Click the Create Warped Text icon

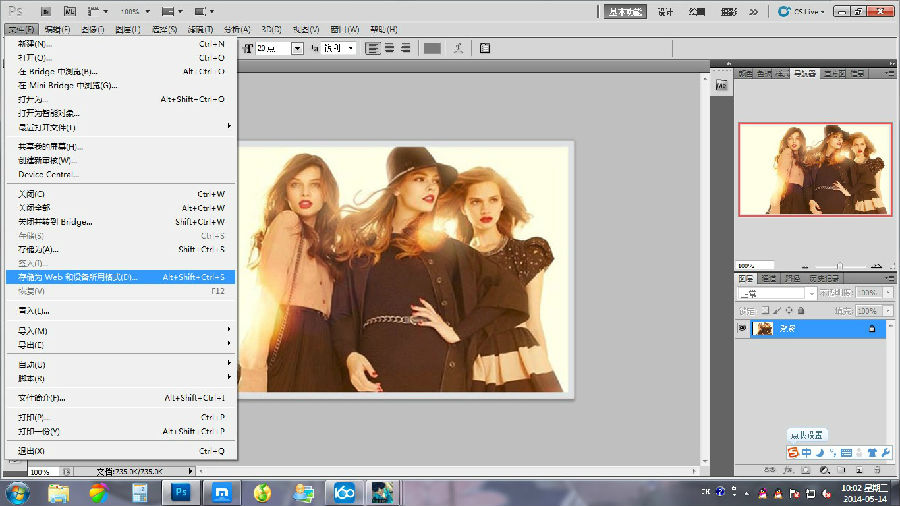click(458, 48)
